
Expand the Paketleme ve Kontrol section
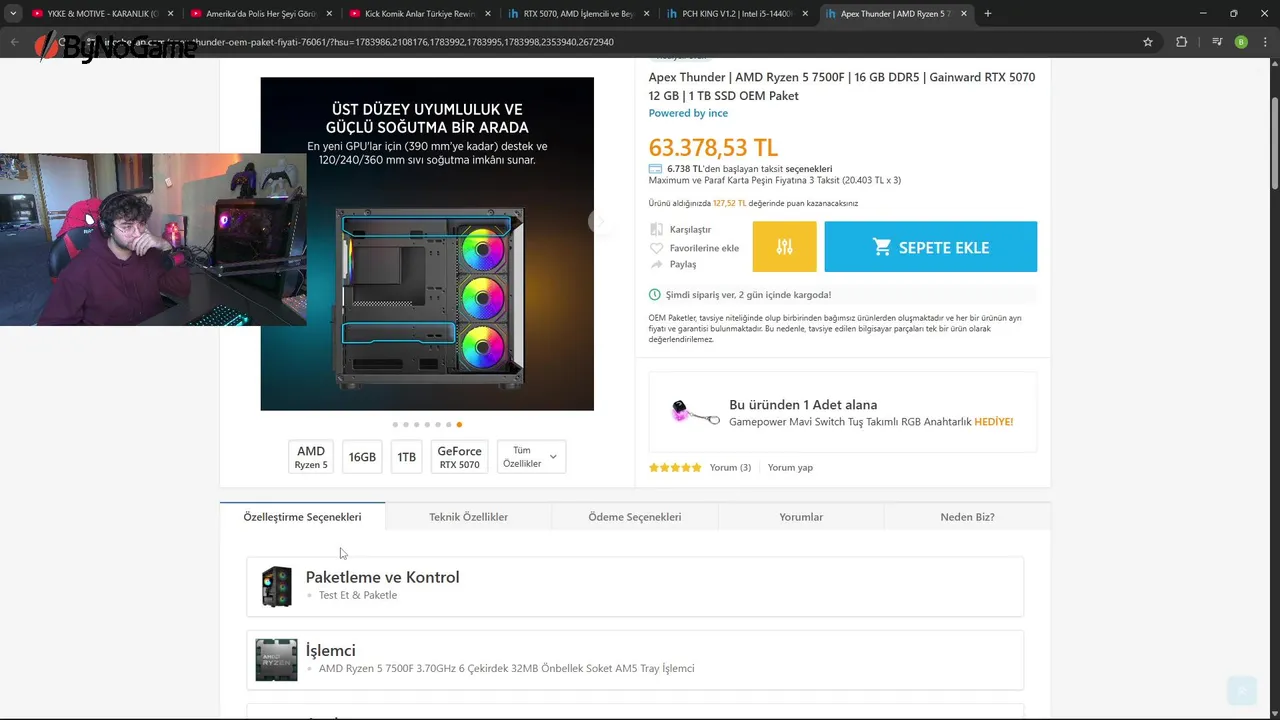[635, 587]
